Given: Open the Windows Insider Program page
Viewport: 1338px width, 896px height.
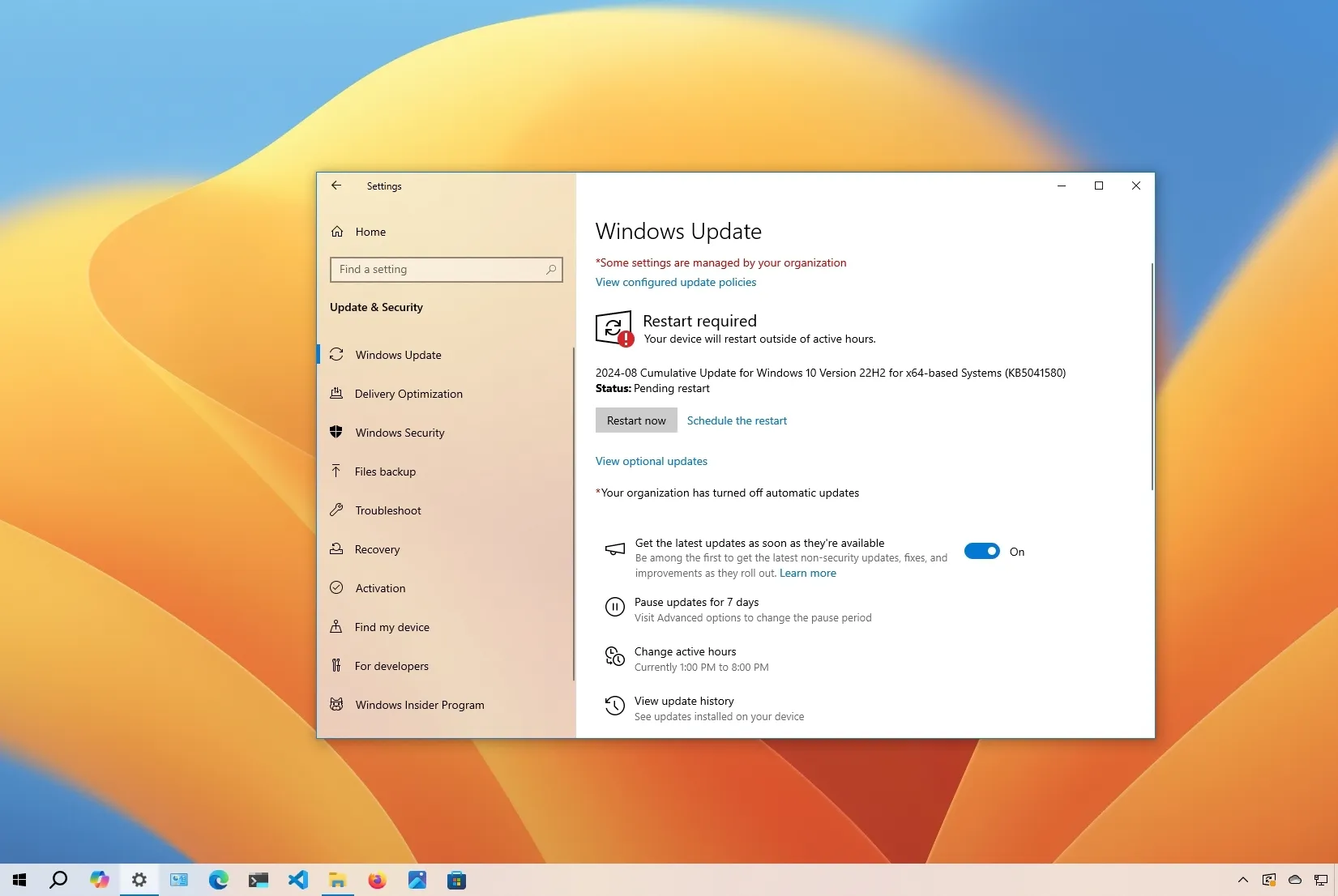Looking at the screenshot, I should pyautogui.click(x=446, y=705).
